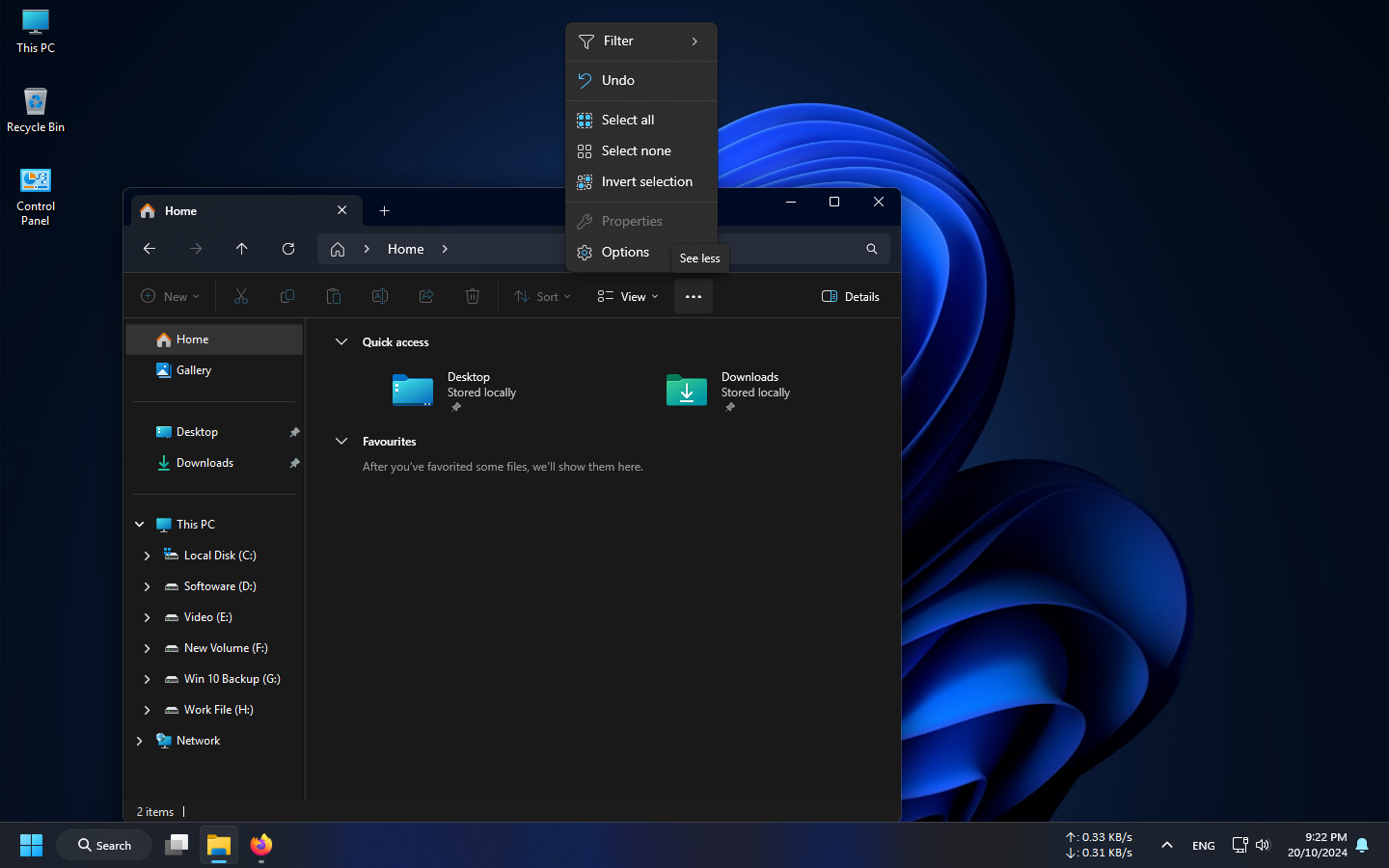Click the Share icon in the toolbar
This screenshot has height=868, width=1389.
click(426, 296)
